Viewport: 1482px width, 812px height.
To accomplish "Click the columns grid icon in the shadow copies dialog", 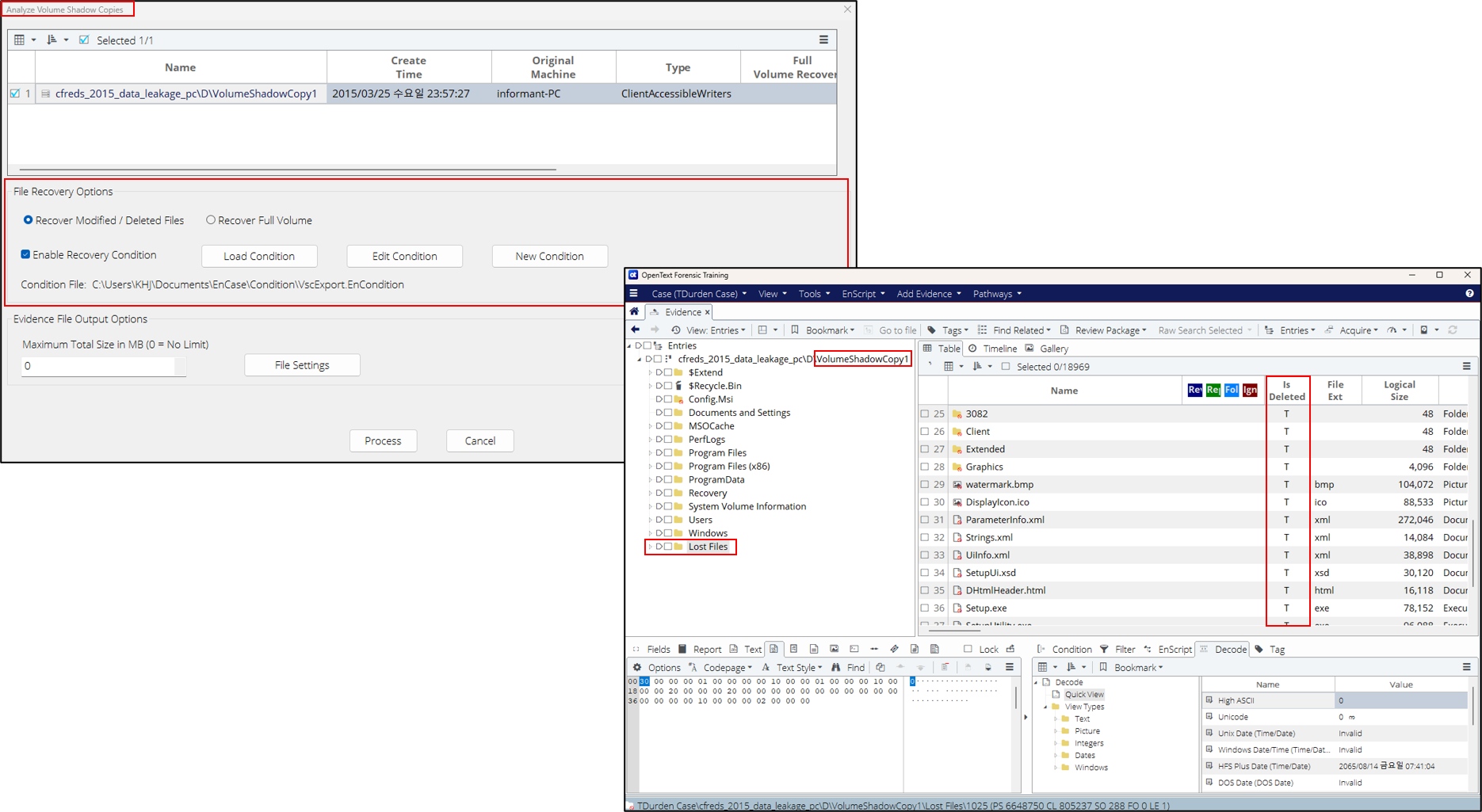I will click(20, 40).
